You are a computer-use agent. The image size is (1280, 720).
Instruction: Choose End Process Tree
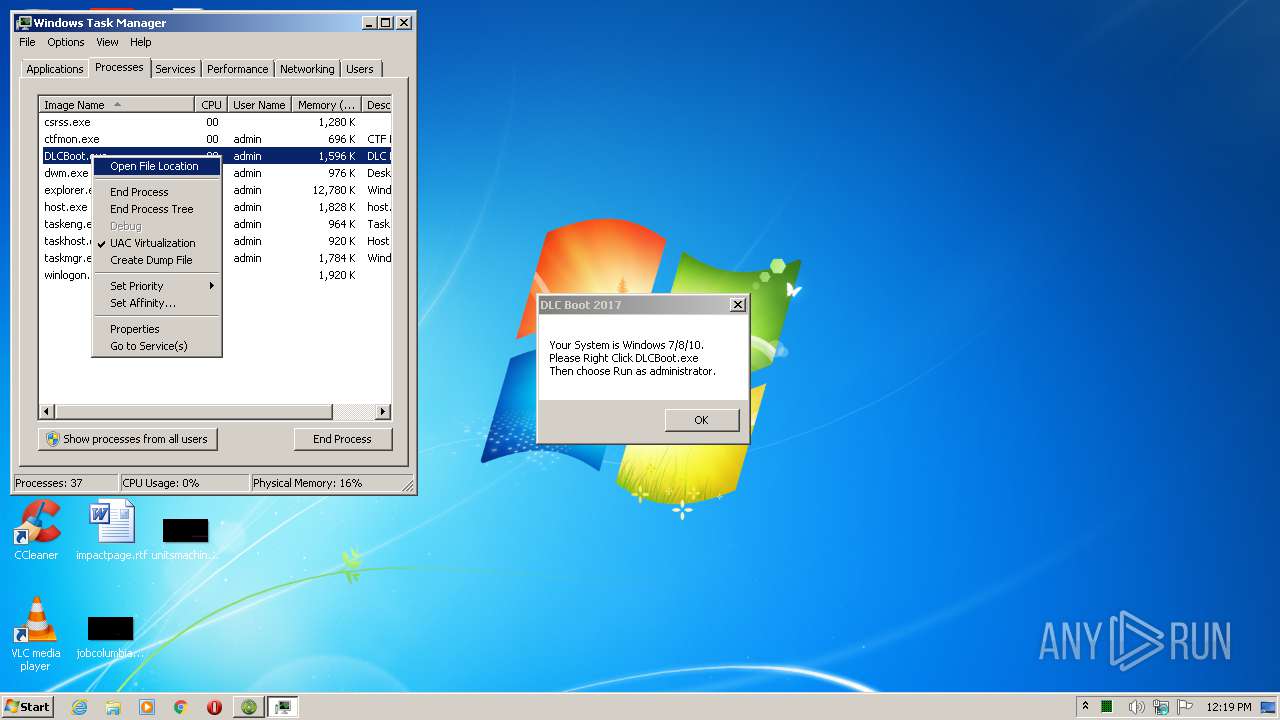[x=157, y=209]
